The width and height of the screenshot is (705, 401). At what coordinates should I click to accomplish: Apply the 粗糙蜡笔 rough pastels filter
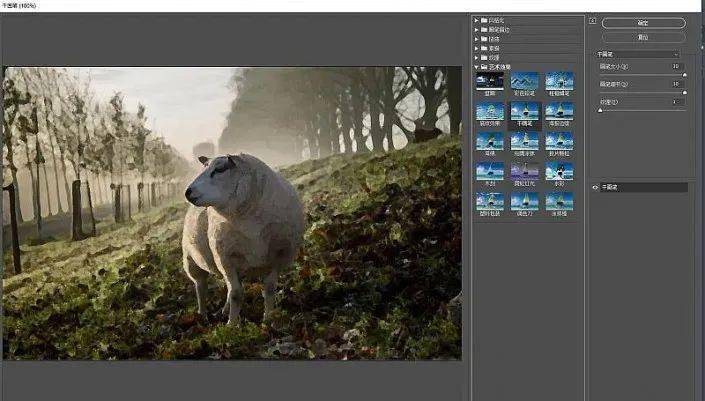point(559,84)
